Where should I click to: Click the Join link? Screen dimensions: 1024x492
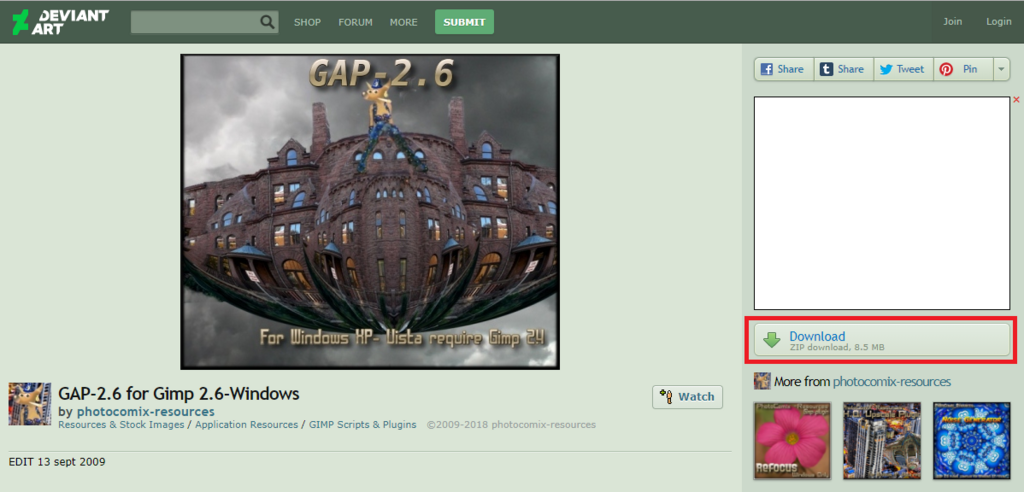[952, 22]
